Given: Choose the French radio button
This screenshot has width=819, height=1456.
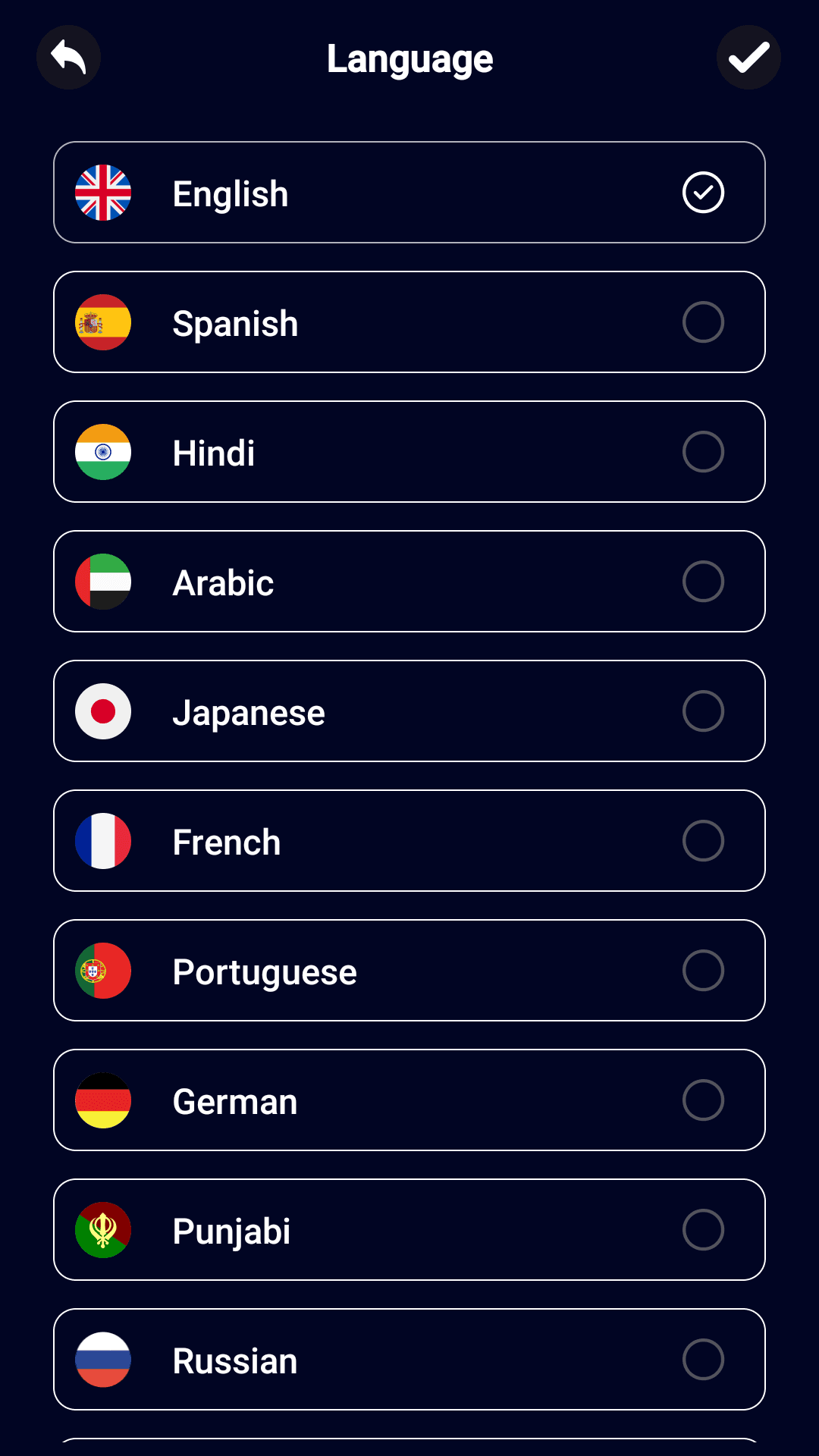Looking at the screenshot, I should coord(703,841).
